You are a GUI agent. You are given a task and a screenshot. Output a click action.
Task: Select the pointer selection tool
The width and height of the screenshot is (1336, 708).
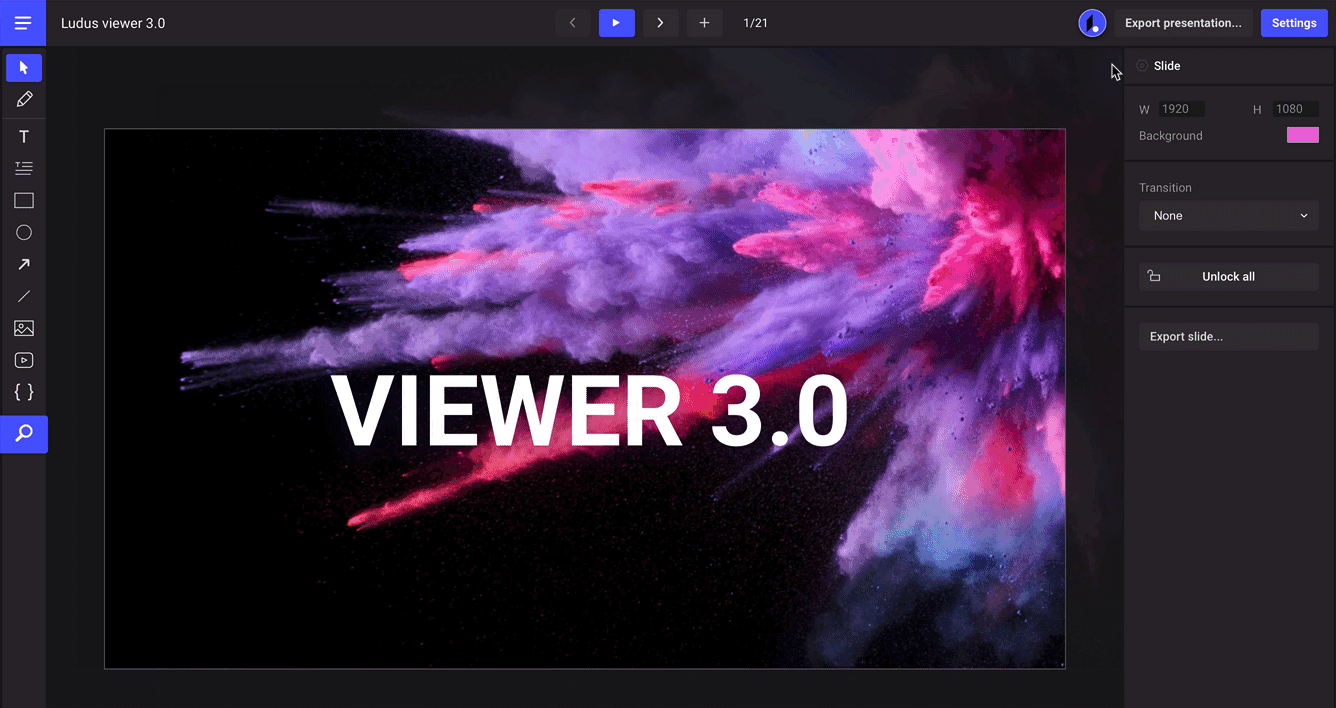(x=24, y=68)
